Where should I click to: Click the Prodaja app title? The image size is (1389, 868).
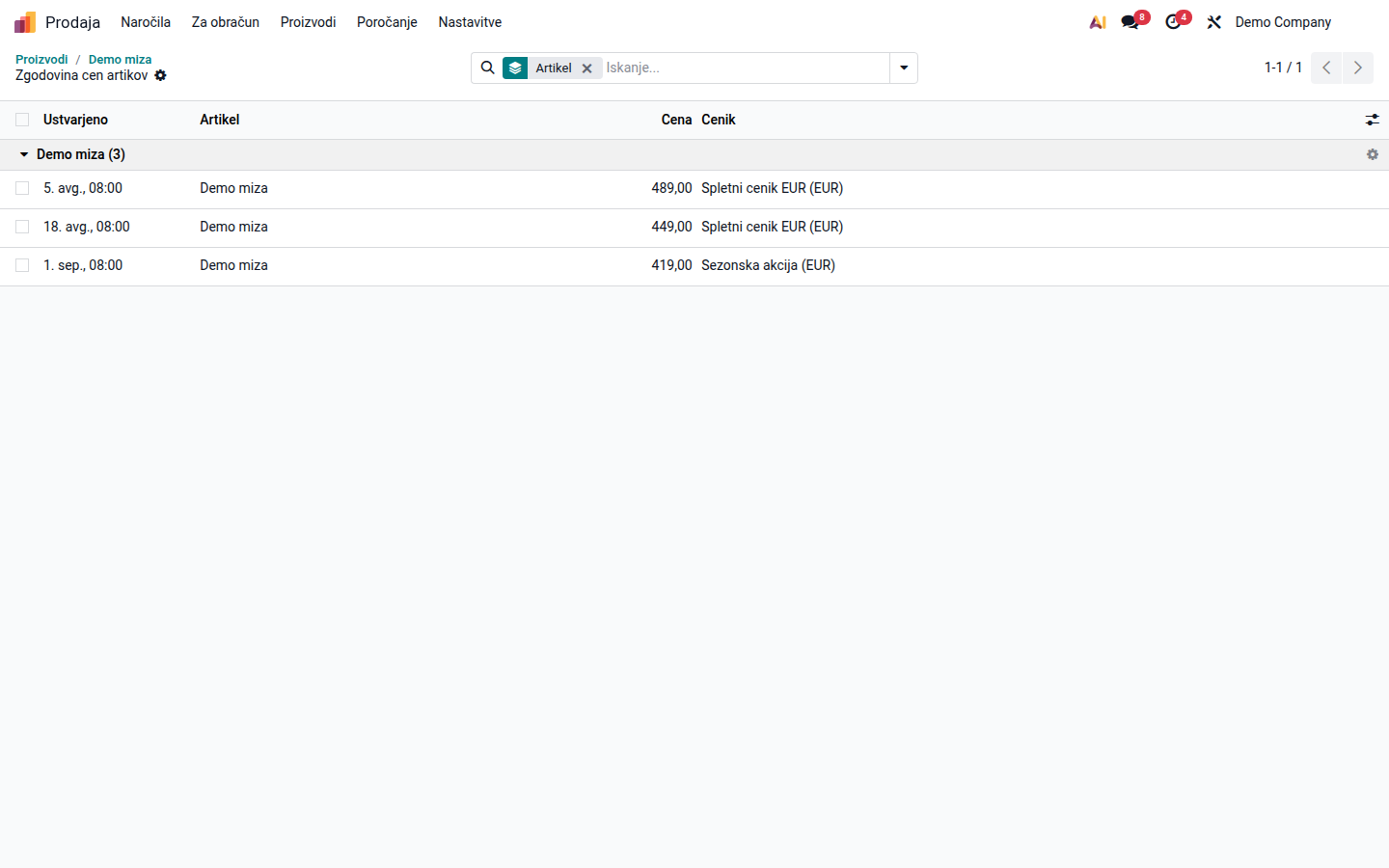72,22
